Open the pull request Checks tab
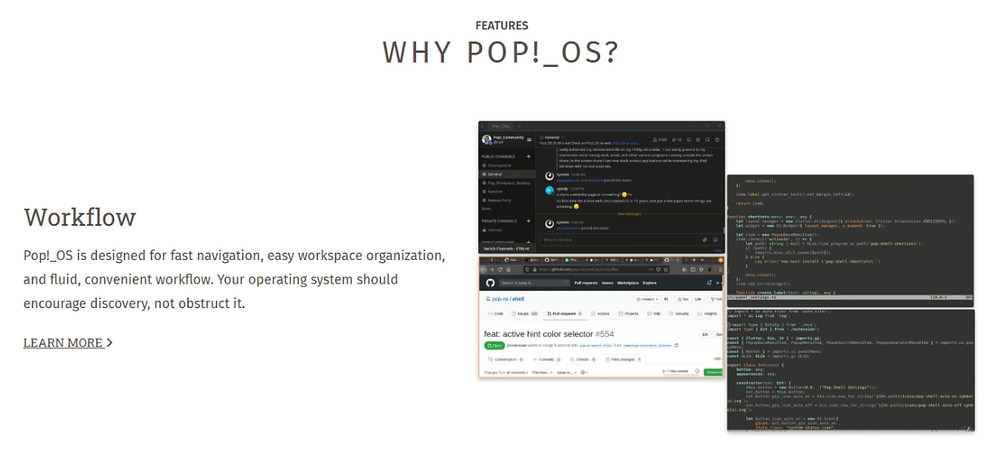The height and width of the screenshot is (454, 1000). pyautogui.click(x=582, y=360)
